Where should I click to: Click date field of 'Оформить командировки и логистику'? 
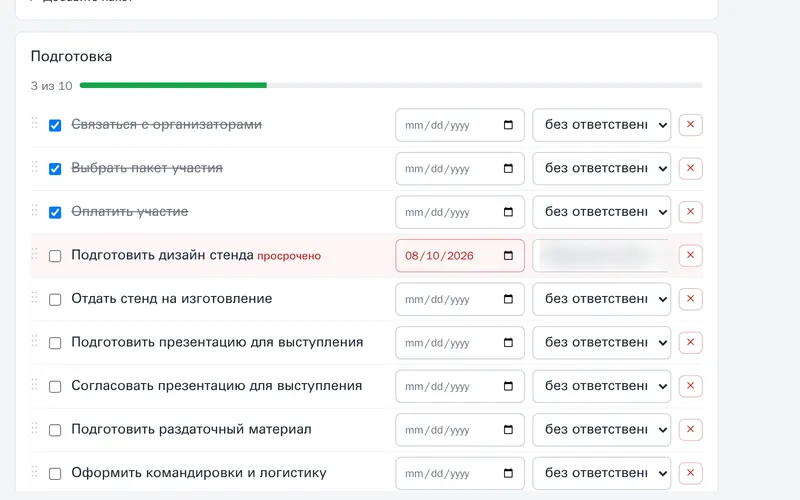click(x=460, y=473)
